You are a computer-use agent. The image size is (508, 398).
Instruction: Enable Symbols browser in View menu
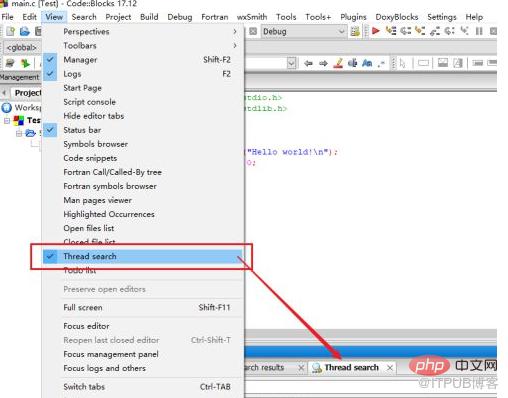tap(143, 144)
